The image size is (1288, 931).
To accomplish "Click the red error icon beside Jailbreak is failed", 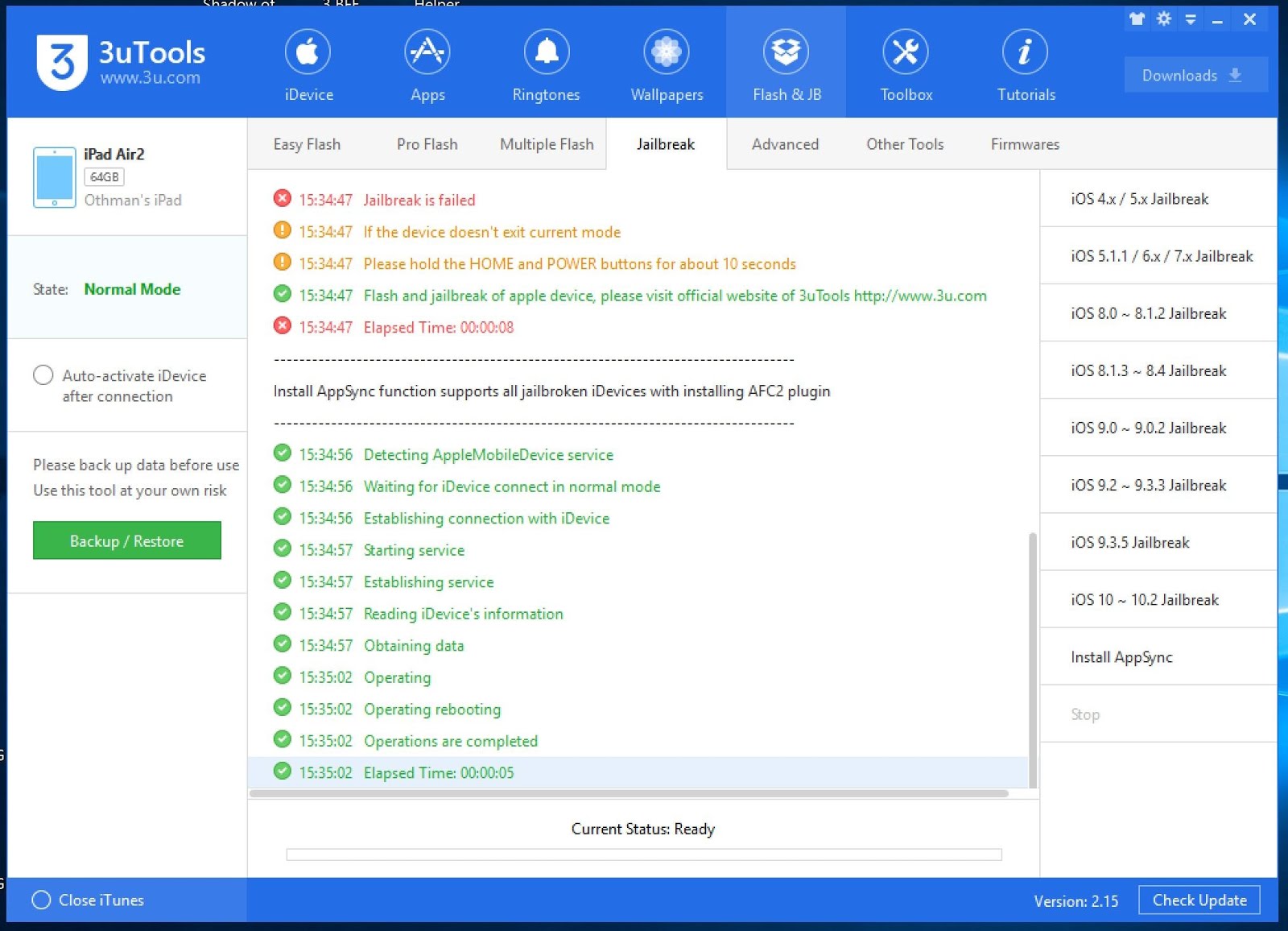I will tap(282, 198).
